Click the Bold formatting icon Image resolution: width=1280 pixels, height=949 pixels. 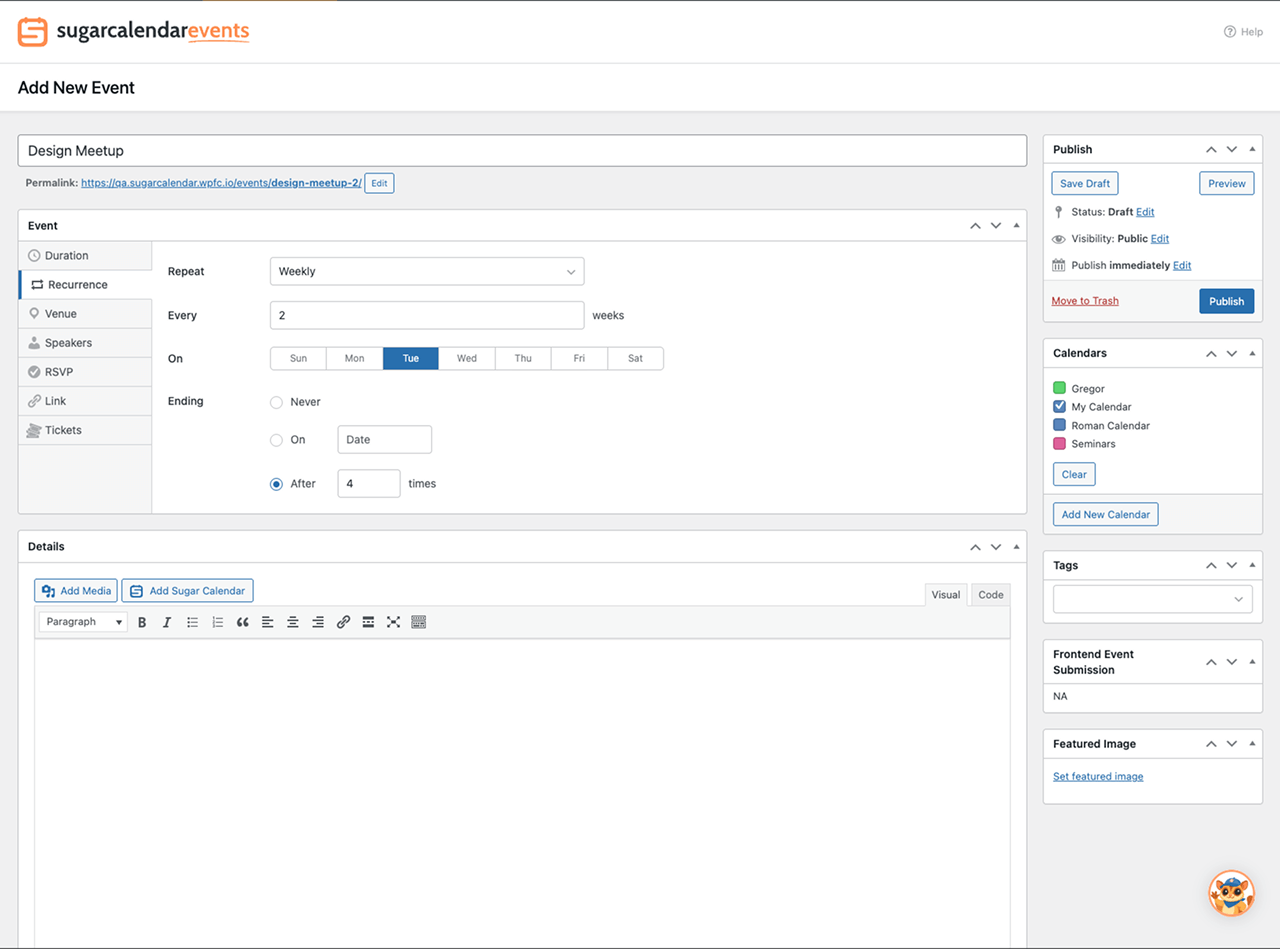[142, 622]
